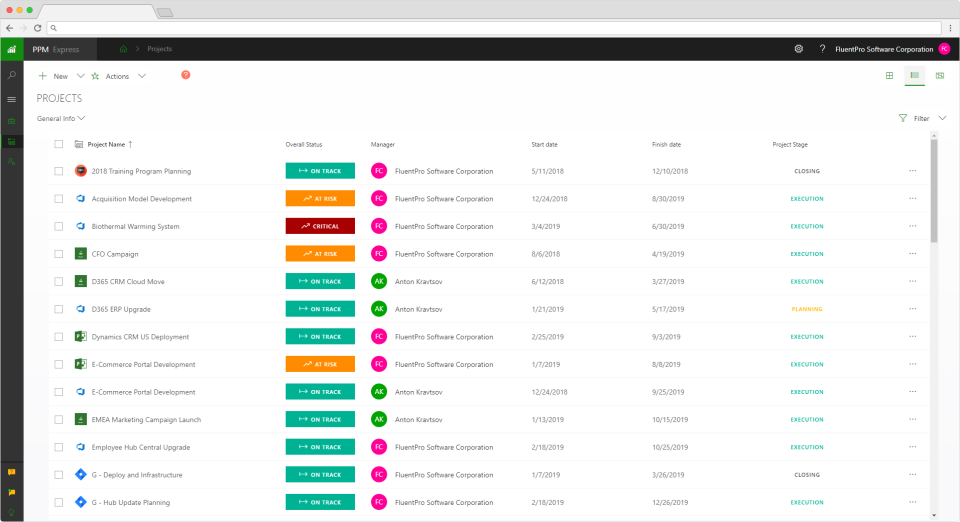
Task: Click the G - Deploy and Infrastructure Jira icon
Action: 80,474
